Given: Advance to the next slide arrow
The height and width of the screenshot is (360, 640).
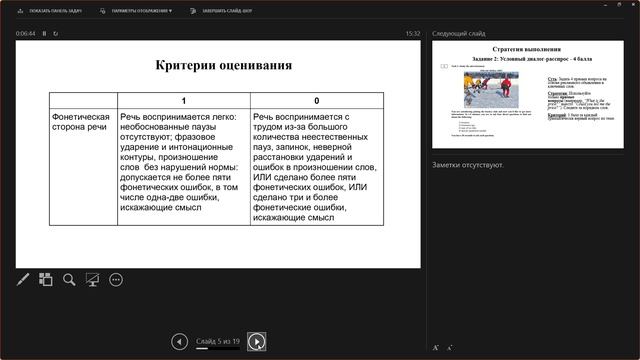Looking at the screenshot, I should tap(256, 342).
